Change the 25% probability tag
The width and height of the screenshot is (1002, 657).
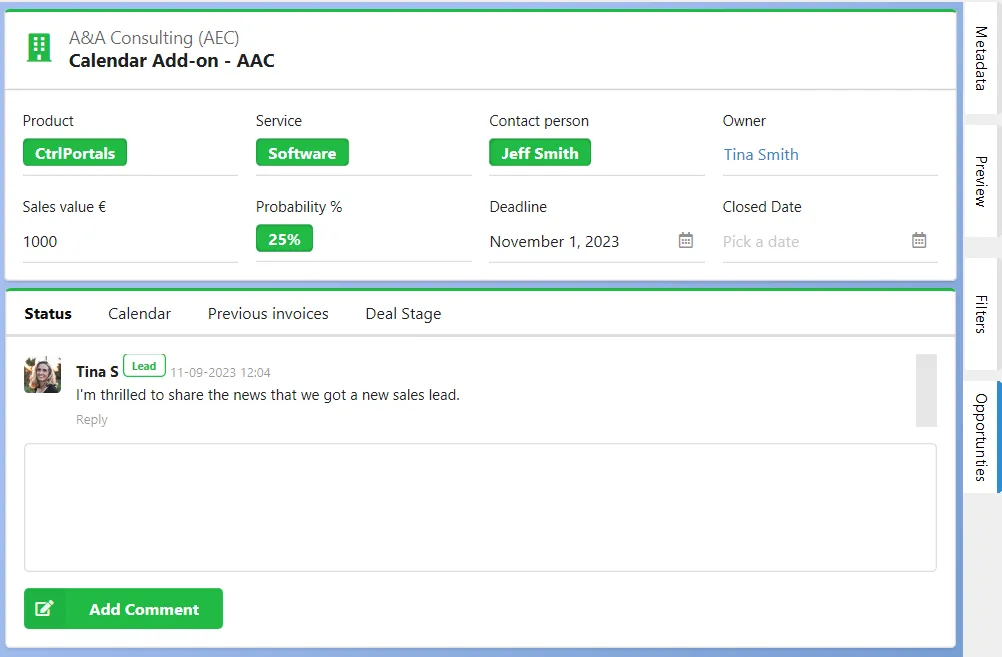[x=284, y=238]
